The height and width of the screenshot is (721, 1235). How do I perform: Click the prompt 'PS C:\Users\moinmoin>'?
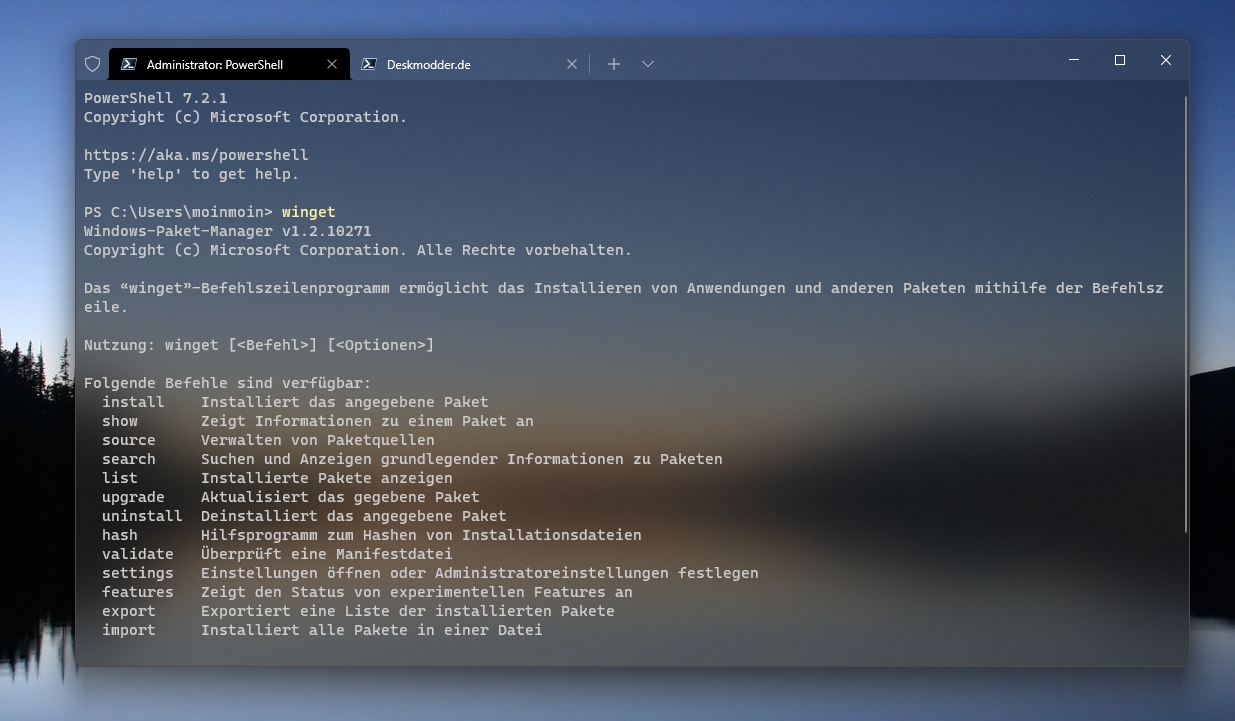tap(178, 213)
